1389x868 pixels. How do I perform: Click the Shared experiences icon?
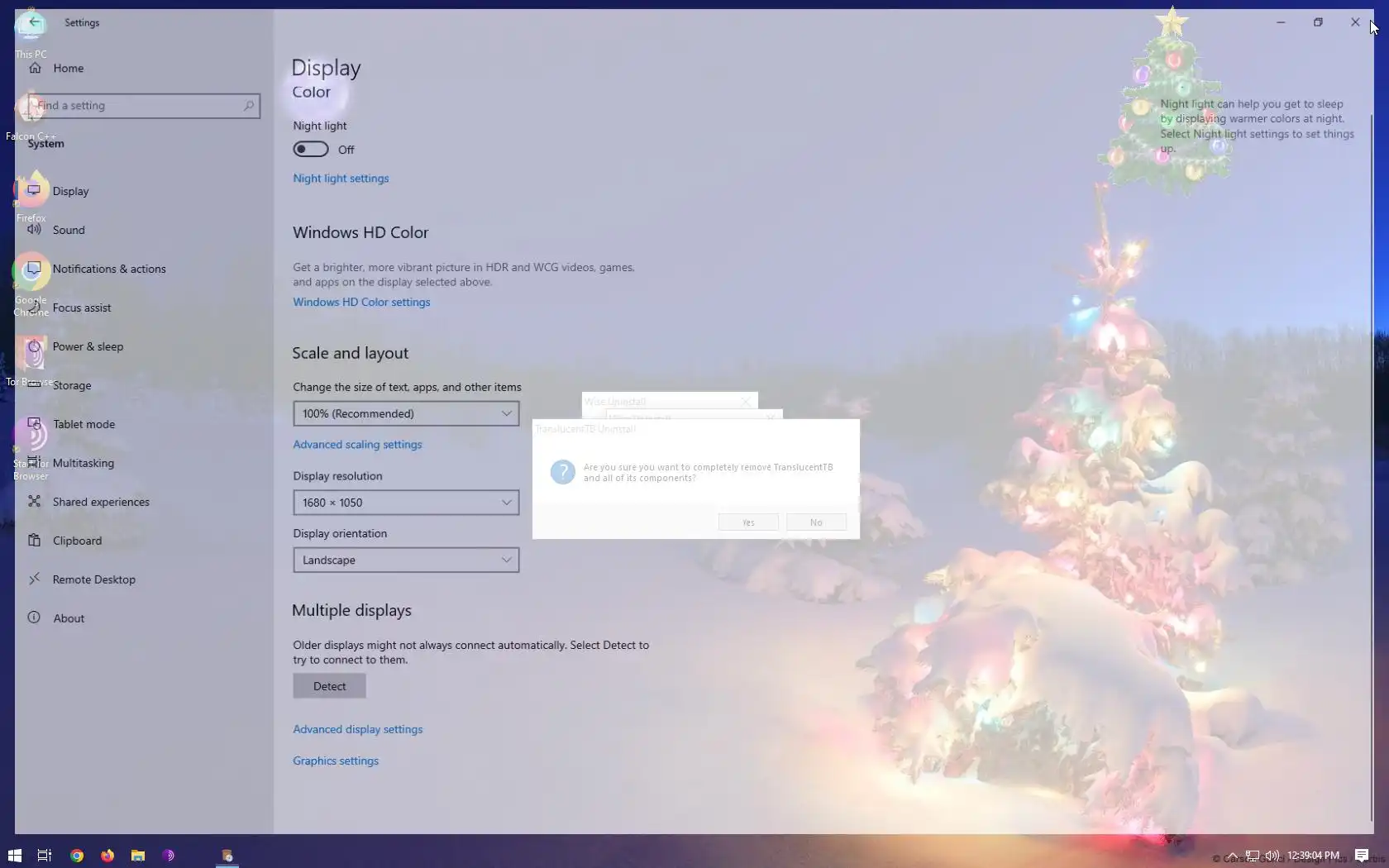pyautogui.click(x=34, y=501)
